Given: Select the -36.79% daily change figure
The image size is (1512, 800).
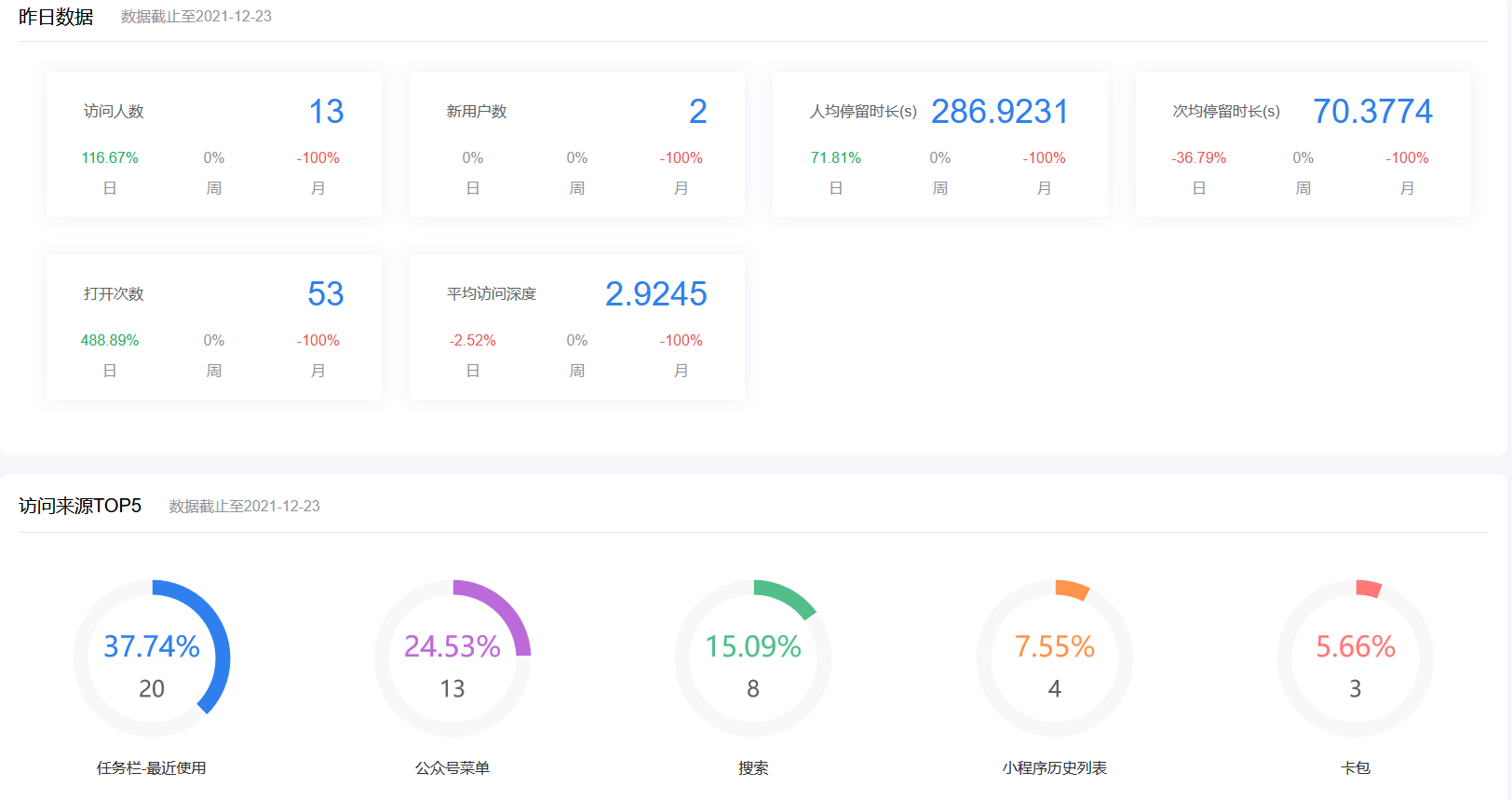Looking at the screenshot, I should 1198,158.
